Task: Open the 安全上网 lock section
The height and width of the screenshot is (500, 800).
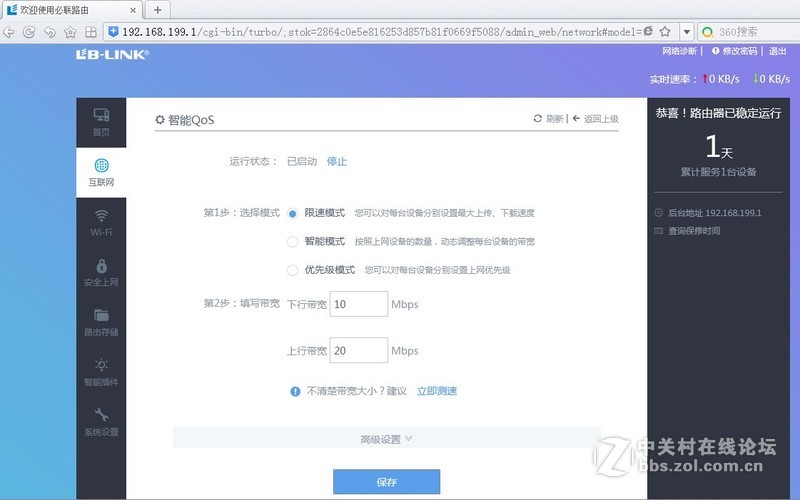Action: point(101,272)
